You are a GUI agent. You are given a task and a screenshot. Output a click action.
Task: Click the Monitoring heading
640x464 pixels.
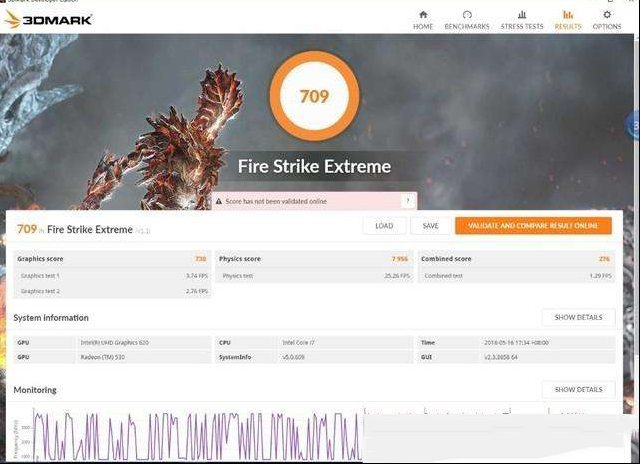coord(35,390)
